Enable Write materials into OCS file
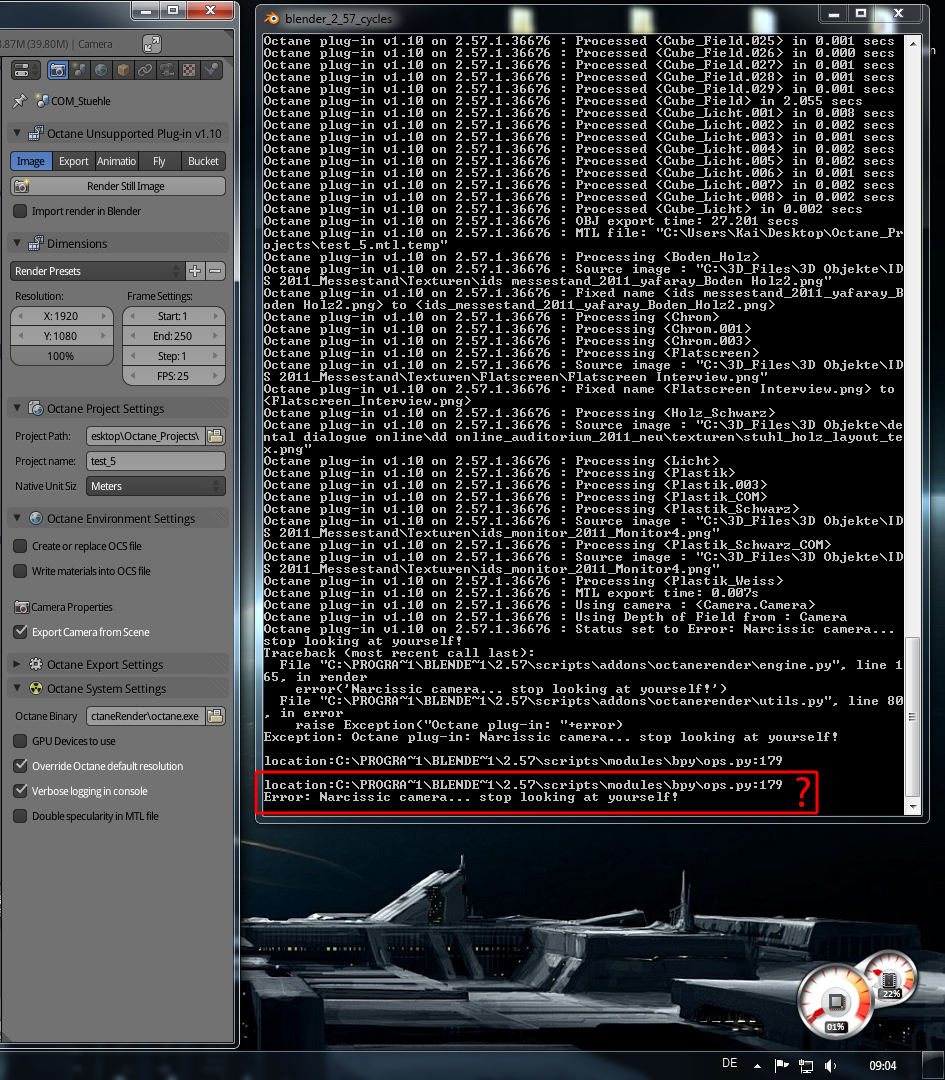945x1080 pixels. (21, 571)
